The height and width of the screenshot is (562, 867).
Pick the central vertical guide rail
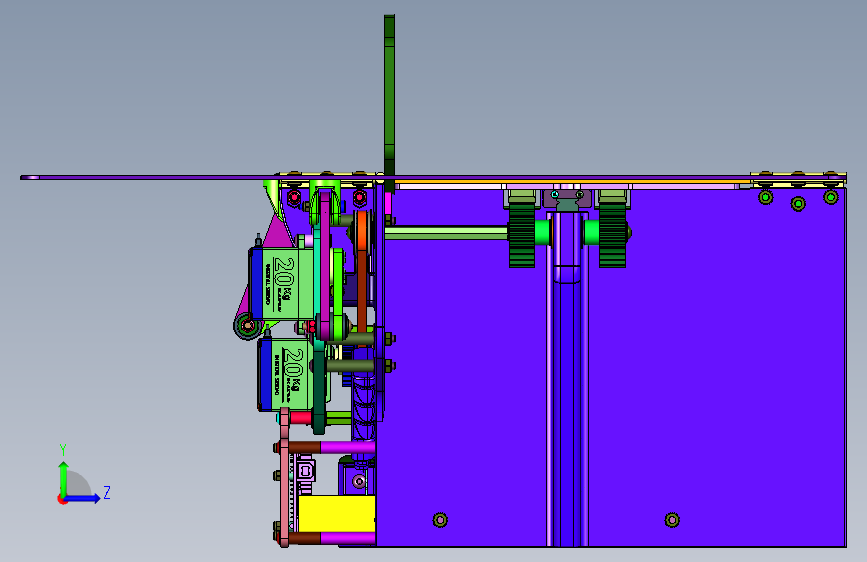pyautogui.click(x=567, y=379)
